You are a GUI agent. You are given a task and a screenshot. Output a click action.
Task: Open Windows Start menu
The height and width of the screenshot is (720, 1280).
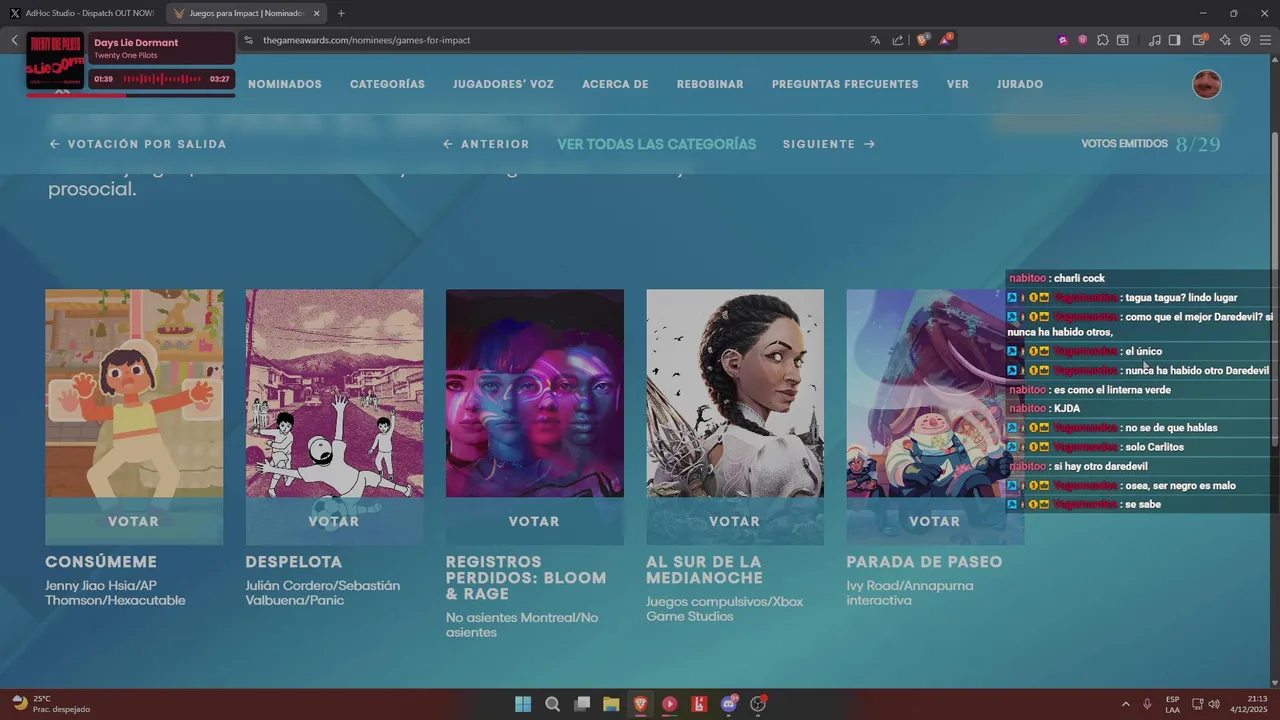(x=523, y=704)
